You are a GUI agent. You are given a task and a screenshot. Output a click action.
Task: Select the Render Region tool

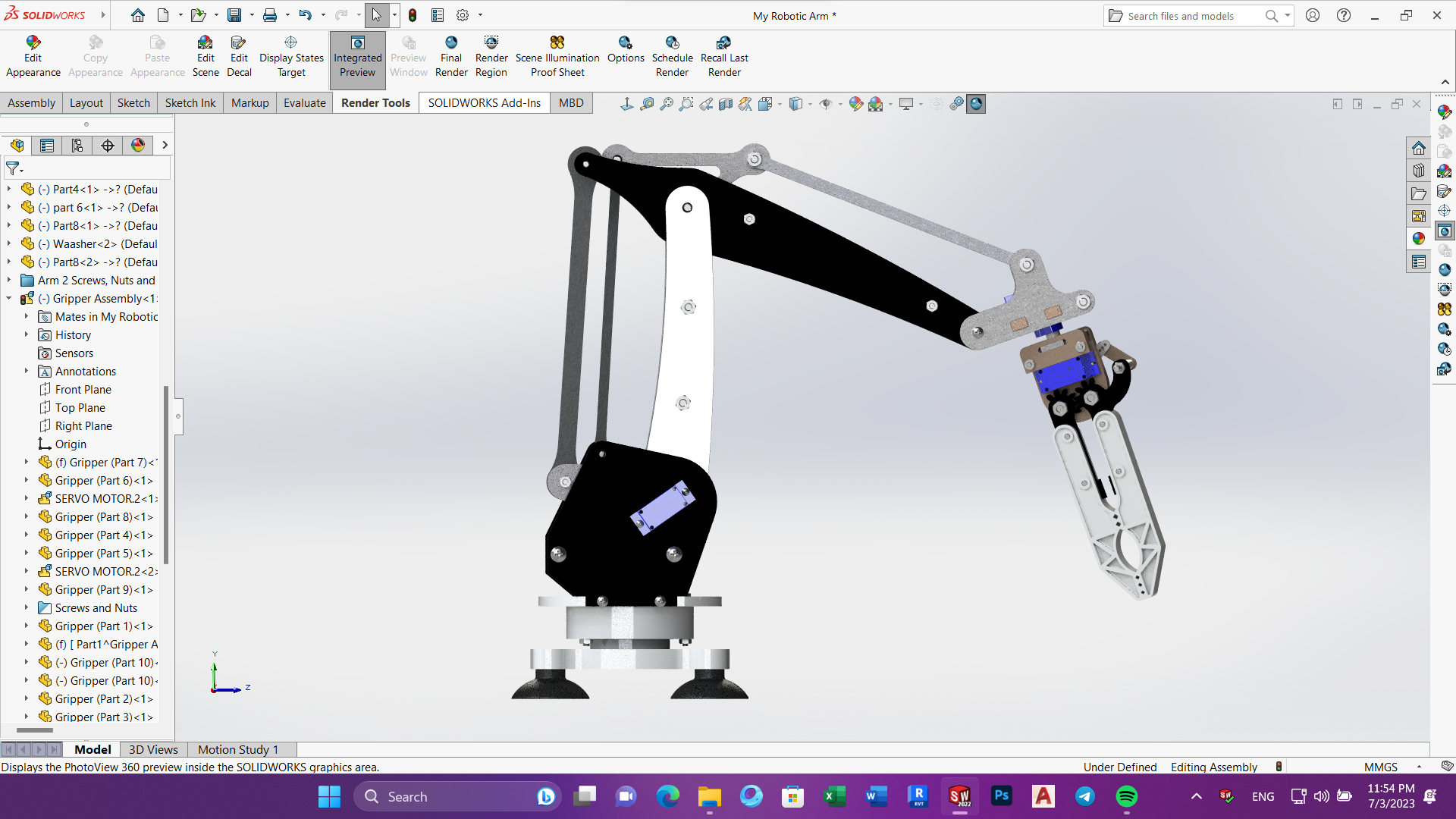click(x=491, y=57)
